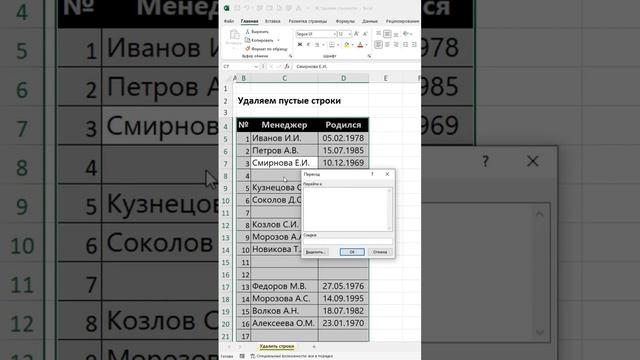Click the Top Align icon
Viewport: 640px width, 360px height.
(x=378, y=34)
